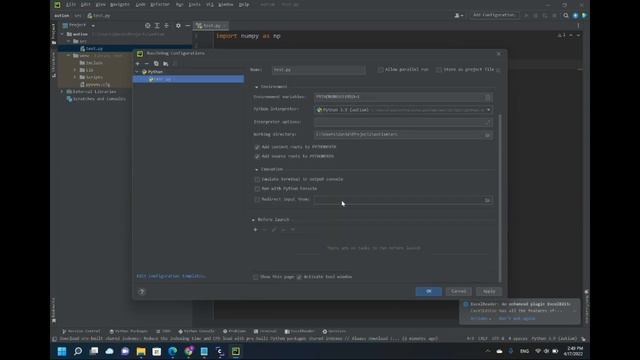Collapse the Execution section
Viewport: 640px width, 360px height.
tap(256, 169)
